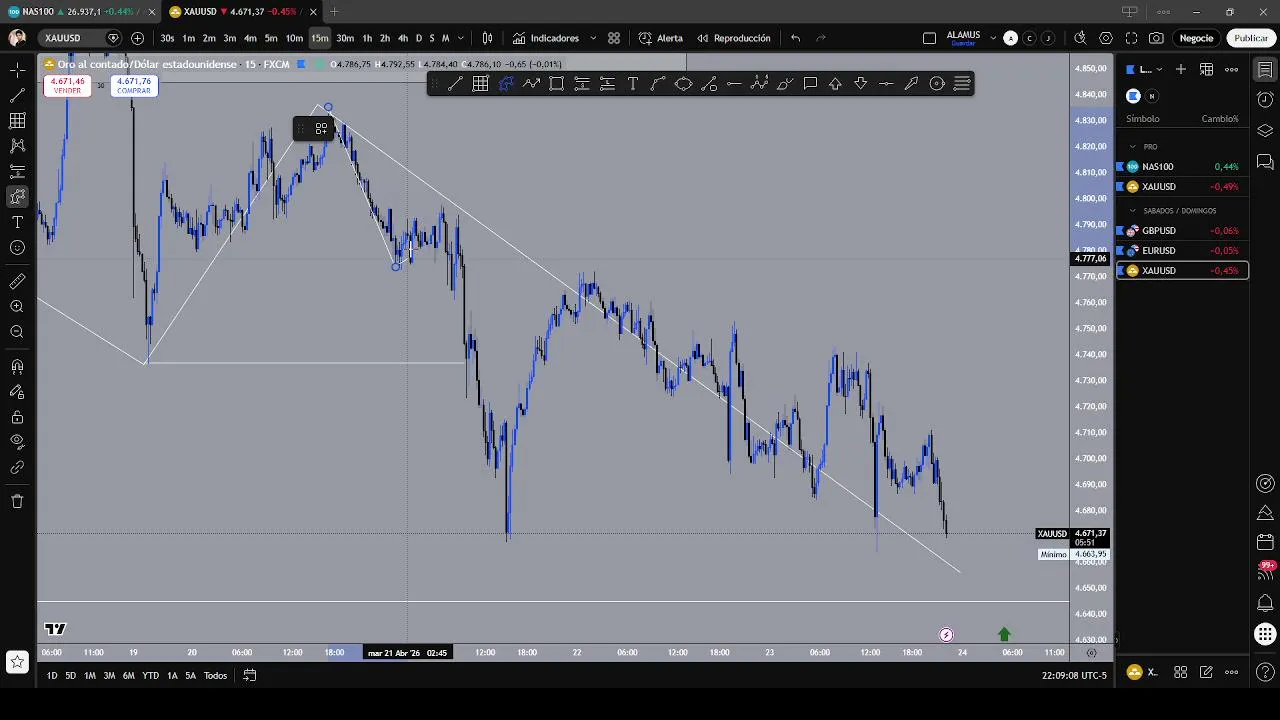The width and height of the screenshot is (1280, 720).
Task: Open the emoji icons tool in left sidebar
Action: pyautogui.click(x=17, y=247)
